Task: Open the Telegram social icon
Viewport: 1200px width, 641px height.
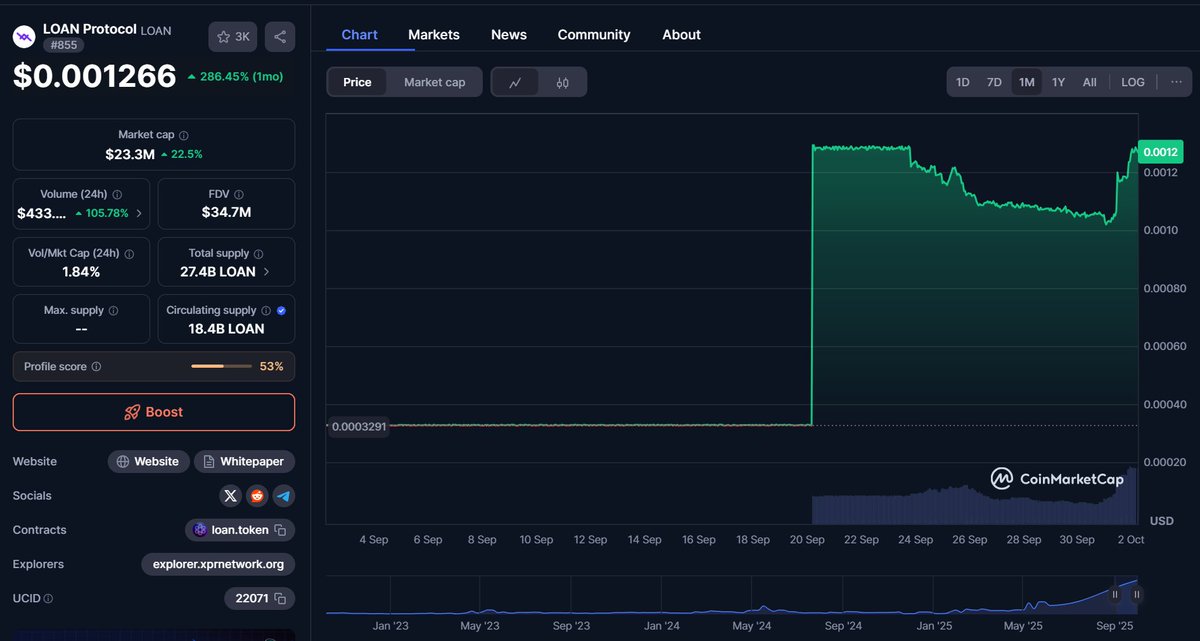Action: click(284, 495)
